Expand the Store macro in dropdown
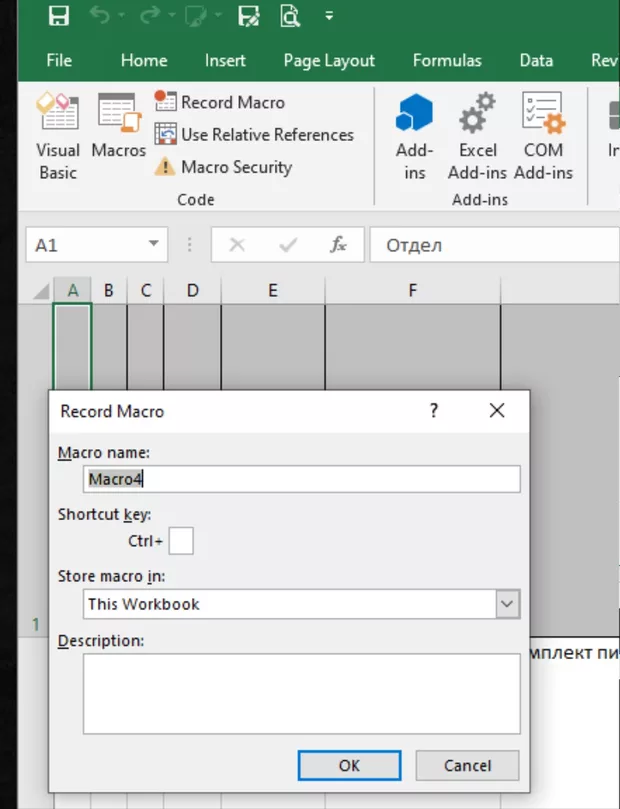 (x=508, y=604)
